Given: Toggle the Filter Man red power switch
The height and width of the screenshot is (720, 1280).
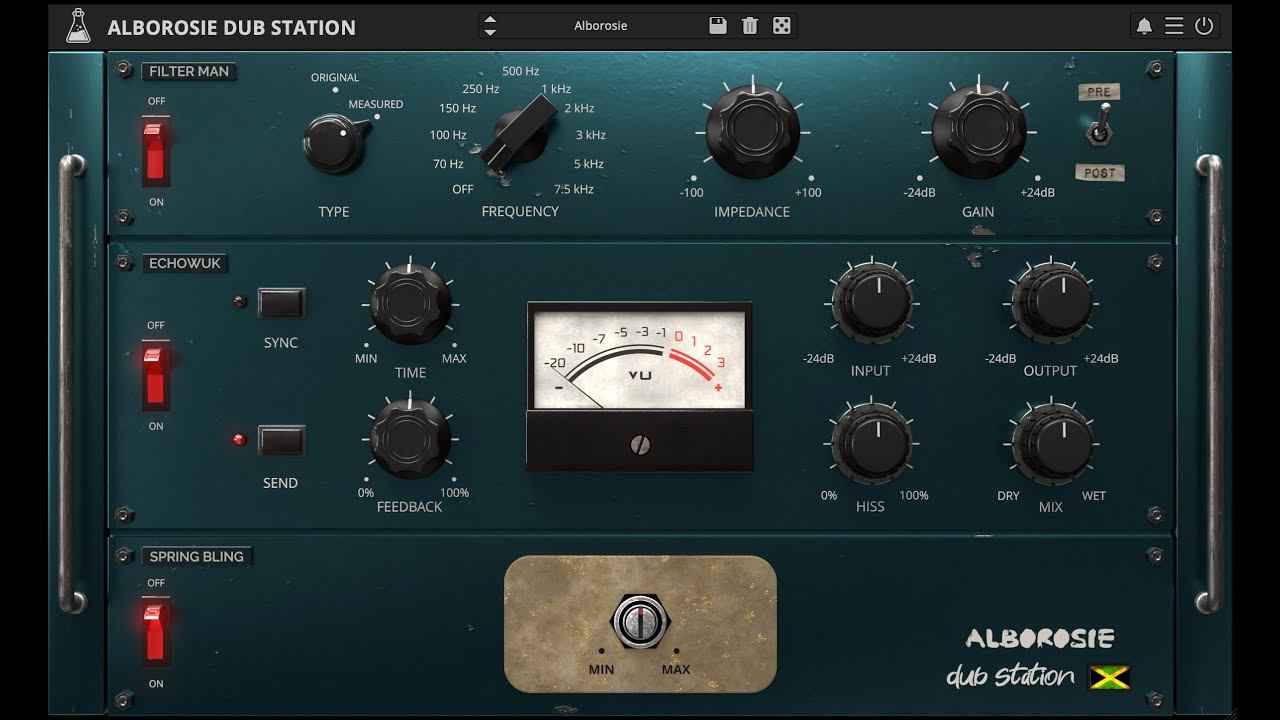Looking at the screenshot, I should (155, 151).
